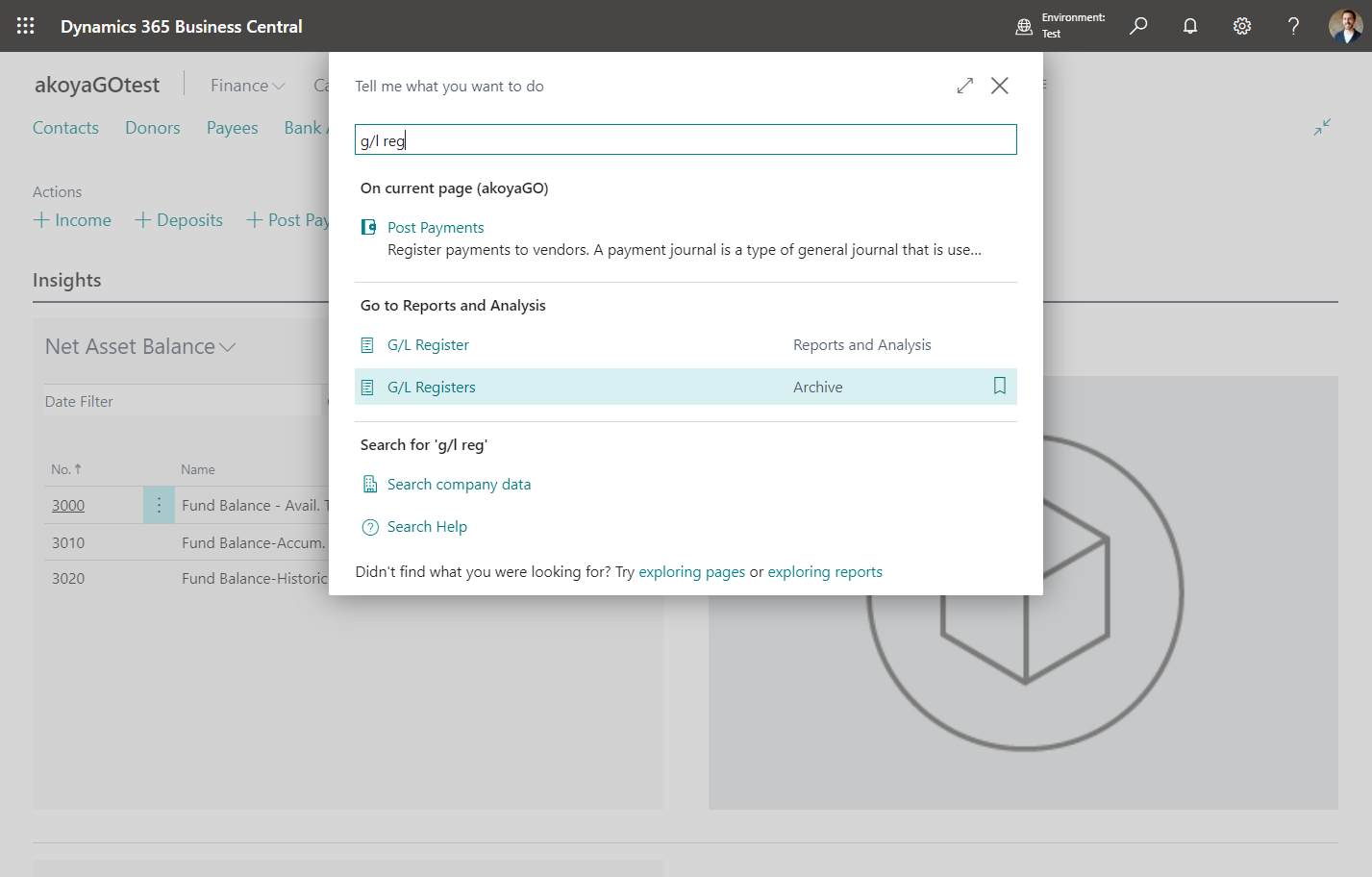Viewport: 1372px width, 877px height.
Task: Click the G/L Register report icon
Action: [x=367, y=345]
